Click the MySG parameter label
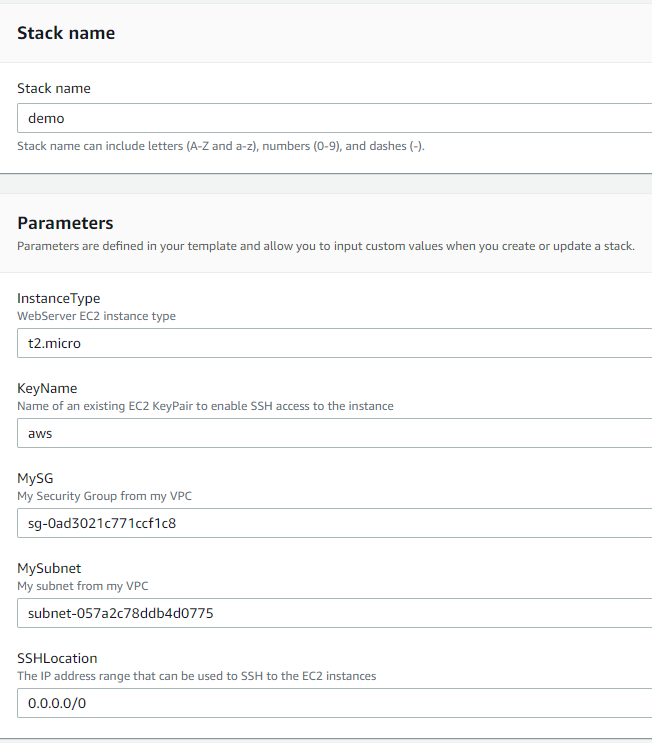Image resolution: width=652 pixels, height=743 pixels. (36, 479)
